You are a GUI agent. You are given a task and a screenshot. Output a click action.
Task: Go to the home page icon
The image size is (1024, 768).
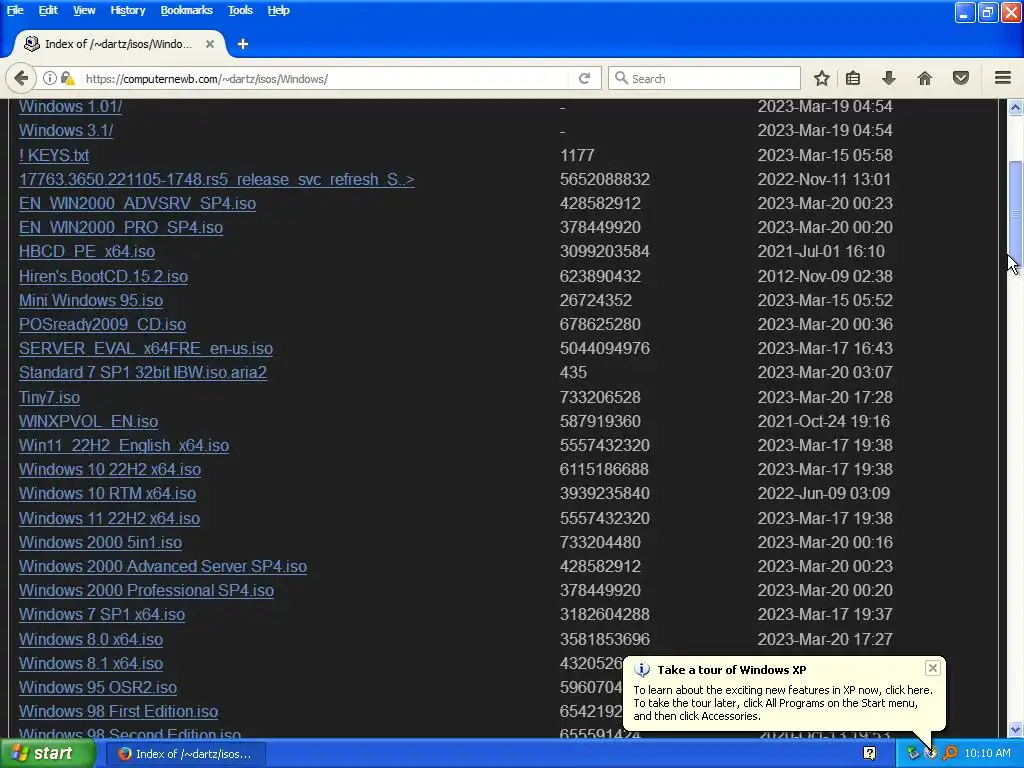(925, 78)
